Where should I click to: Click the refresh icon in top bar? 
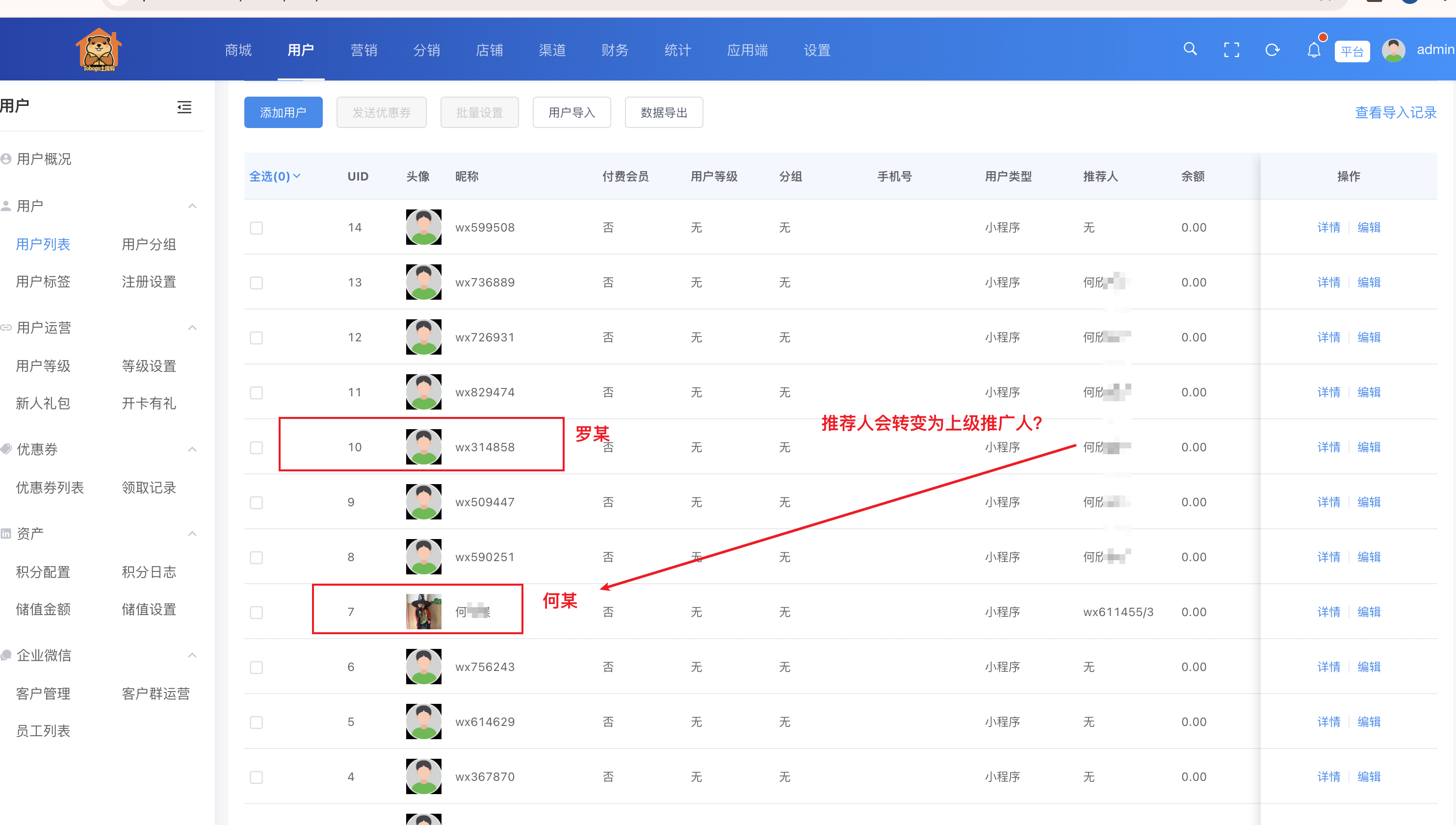coord(1273,50)
